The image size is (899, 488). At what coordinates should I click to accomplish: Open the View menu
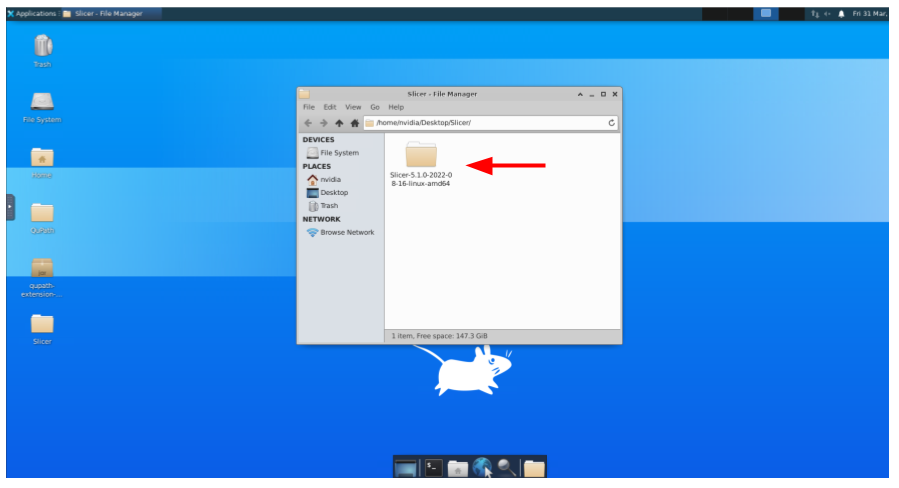tap(353, 107)
